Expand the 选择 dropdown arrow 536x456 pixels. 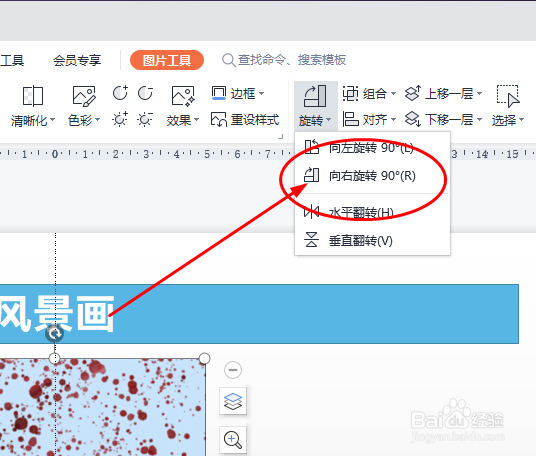click(522, 120)
